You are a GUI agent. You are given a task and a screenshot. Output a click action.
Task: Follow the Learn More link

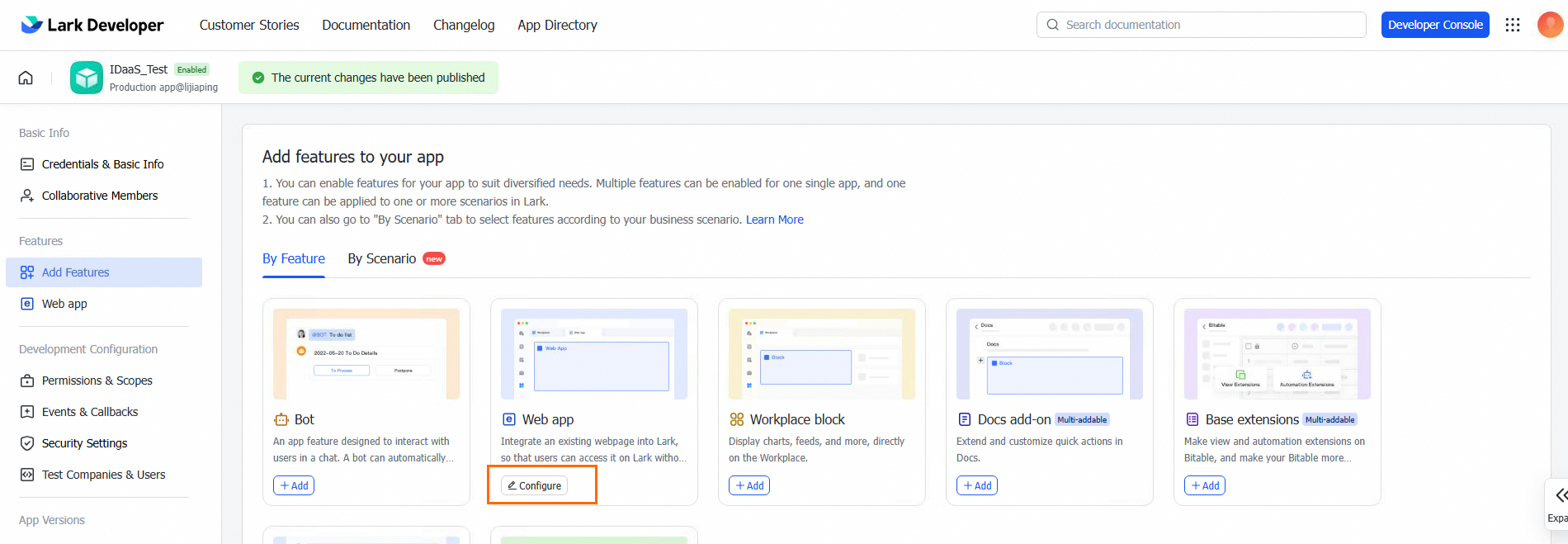pos(775,220)
